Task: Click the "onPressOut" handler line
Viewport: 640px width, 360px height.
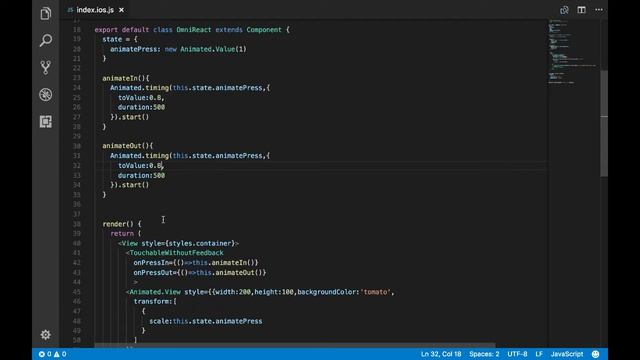Action: pos(200,272)
